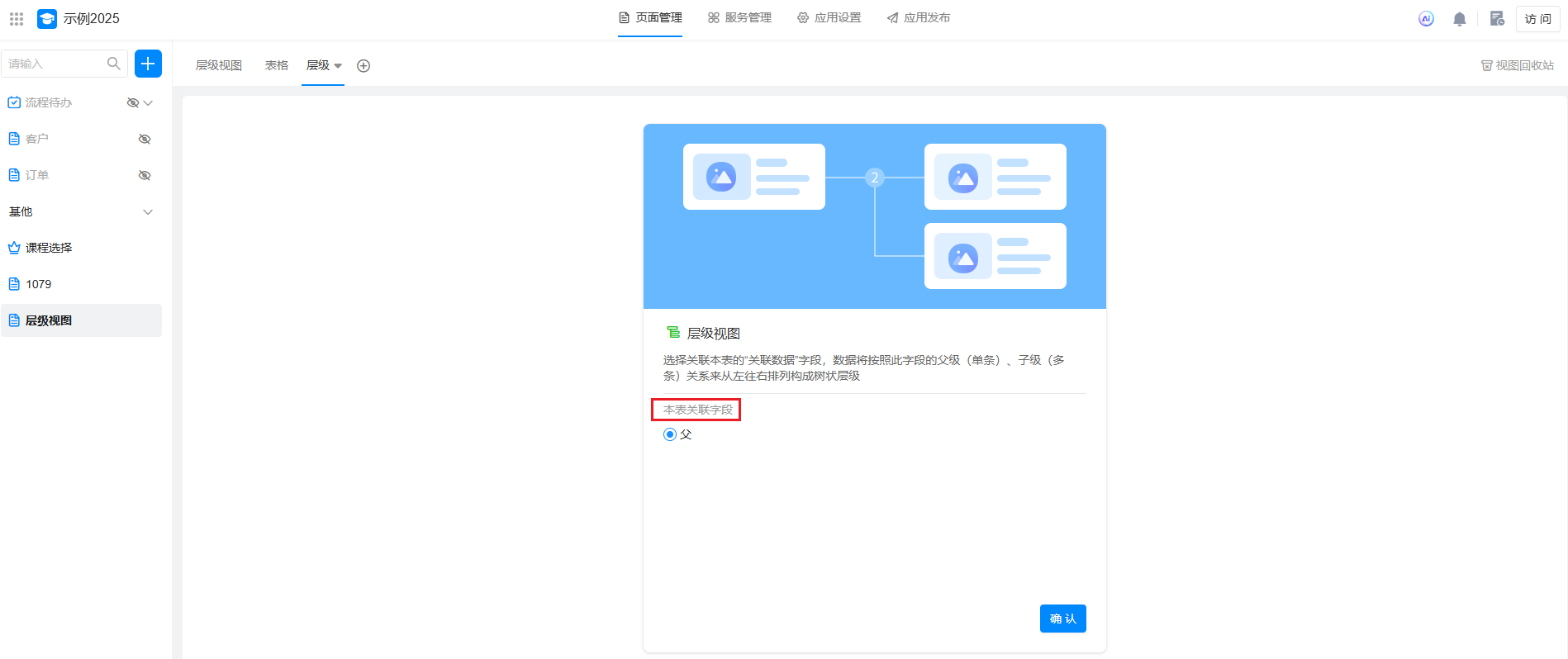Viewport: 1568px width, 659px height.
Task: Toggle visibility of 客户 page
Action: tap(145, 139)
